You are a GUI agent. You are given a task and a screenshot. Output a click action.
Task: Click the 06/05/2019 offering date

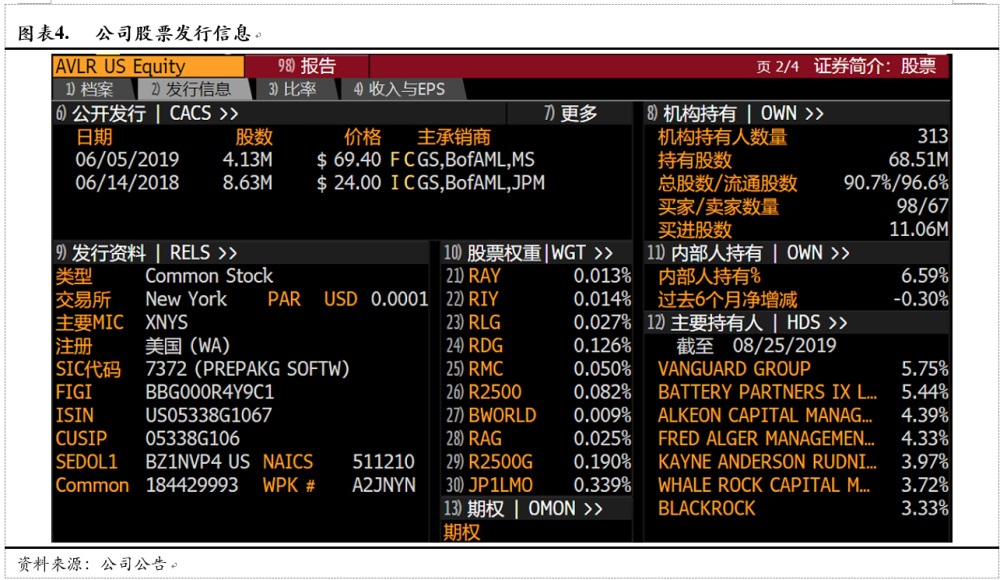click(127, 160)
